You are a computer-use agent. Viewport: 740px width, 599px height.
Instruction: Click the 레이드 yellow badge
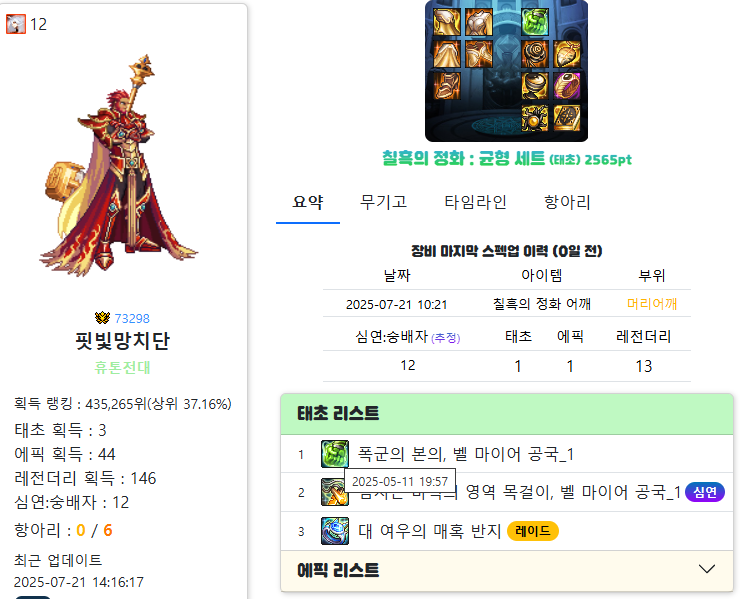[533, 531]
